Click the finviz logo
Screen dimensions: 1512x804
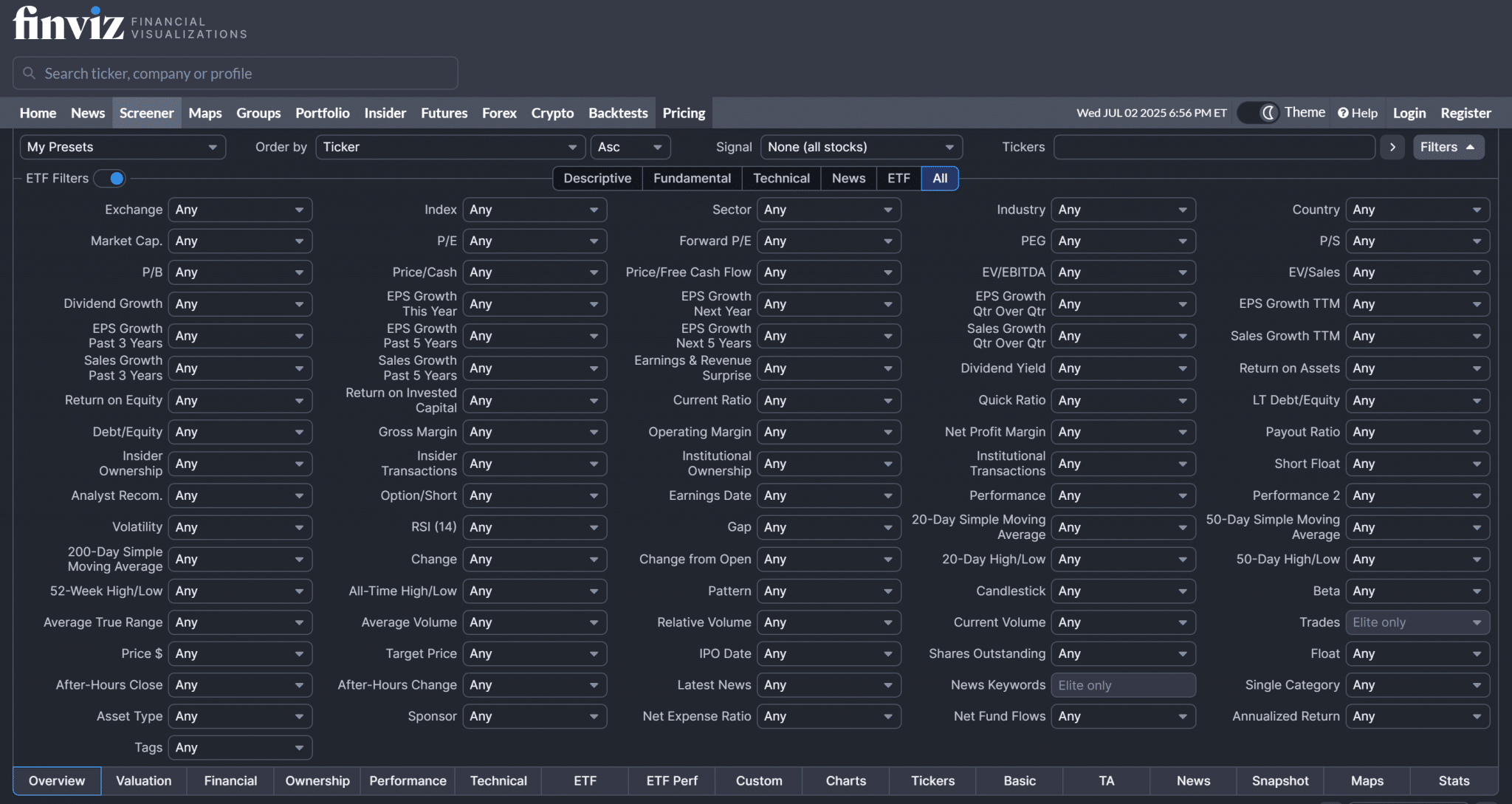click(x=69, y=24)
